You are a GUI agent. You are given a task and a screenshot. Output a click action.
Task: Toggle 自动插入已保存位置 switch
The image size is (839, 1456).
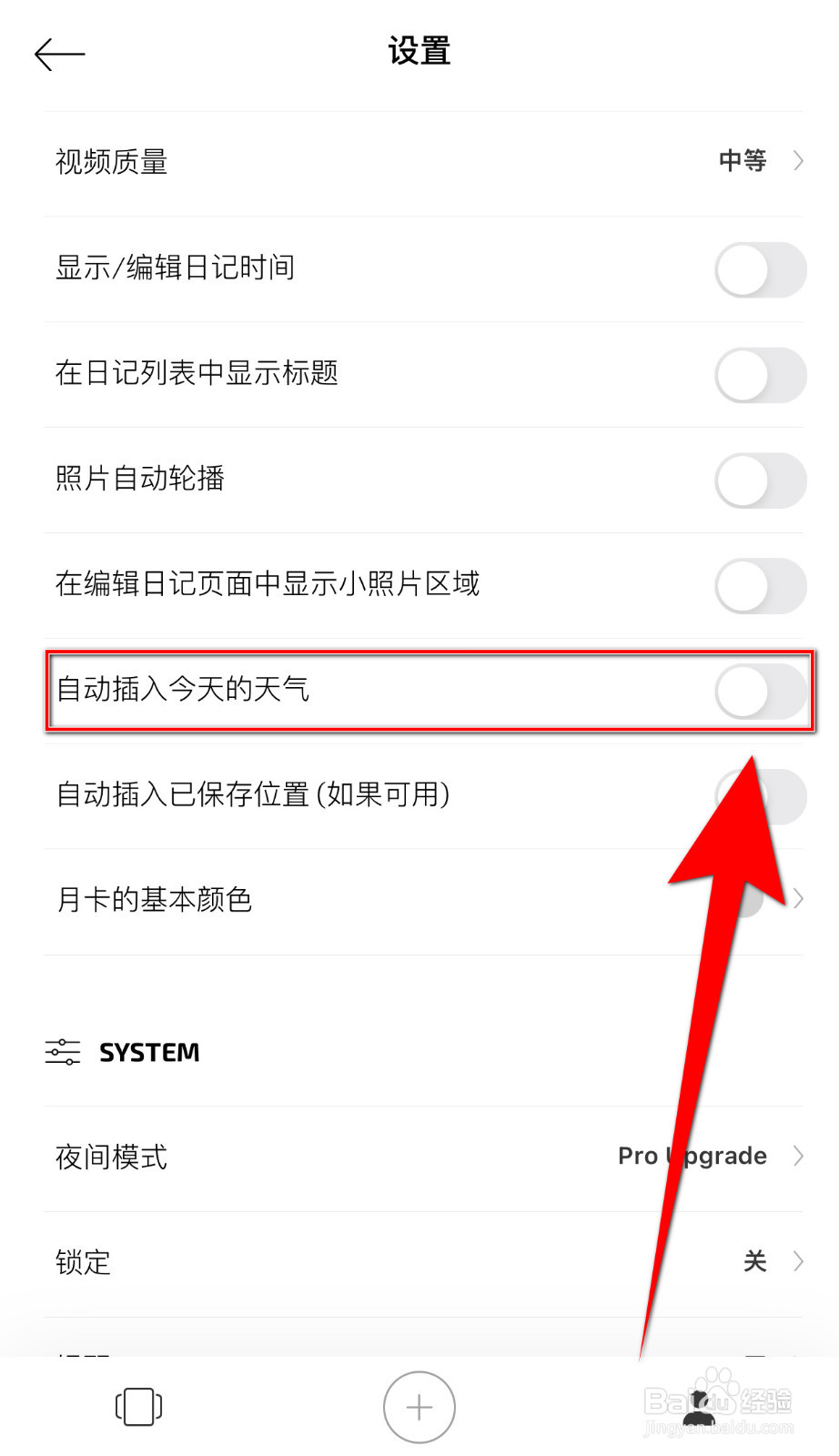pyautogui.click(x=761, y=797)
